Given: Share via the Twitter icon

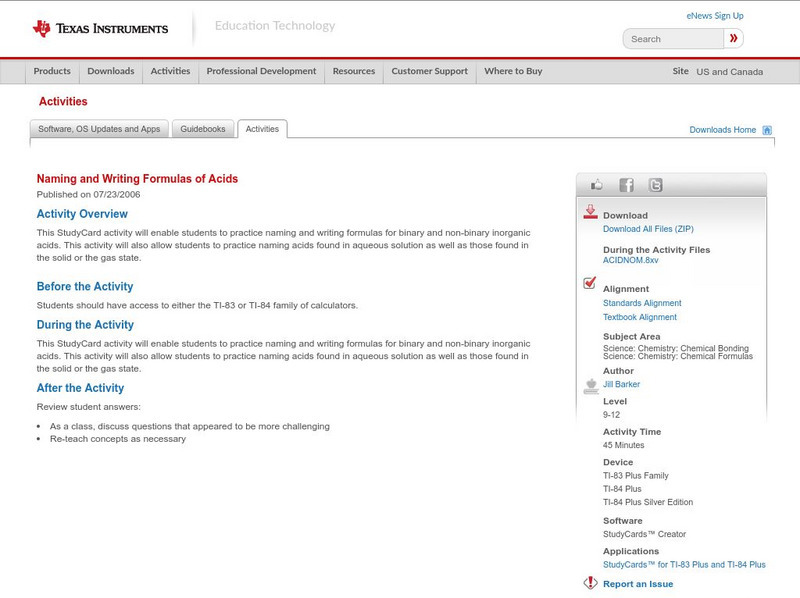Looking at the screenshot, I should (x=655, y=185).
